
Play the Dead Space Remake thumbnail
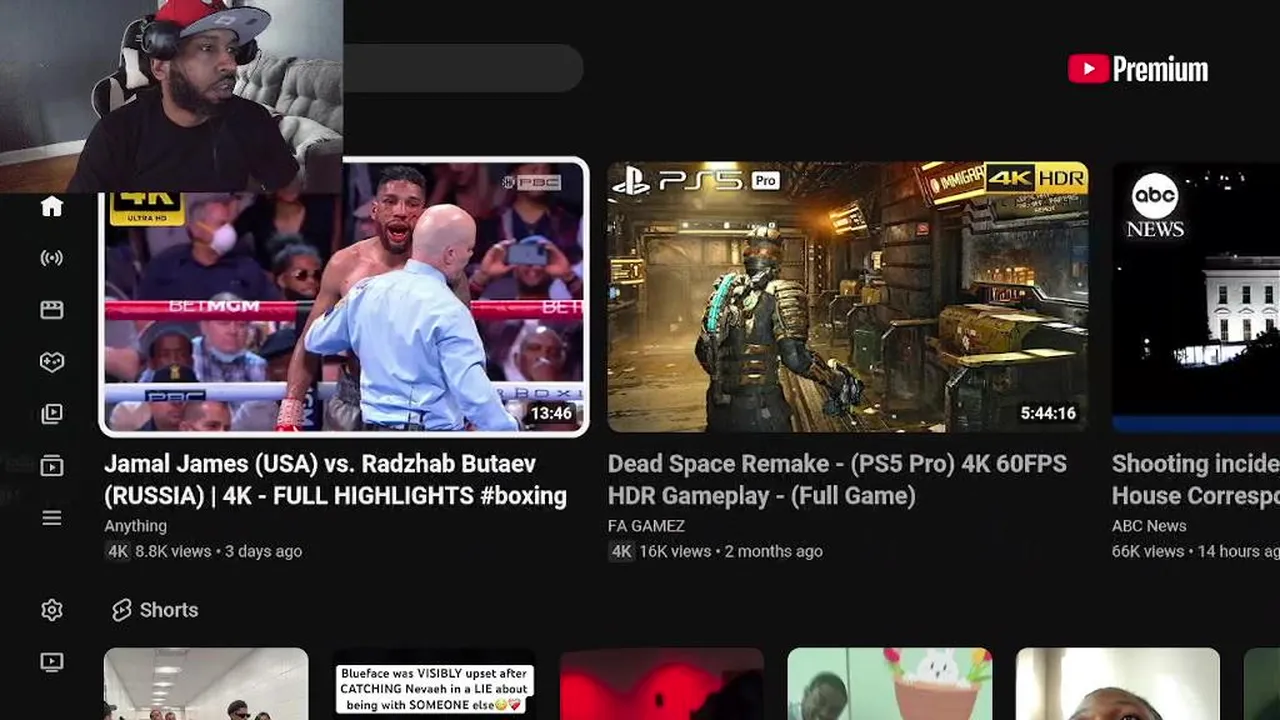[x=848, y=297]
